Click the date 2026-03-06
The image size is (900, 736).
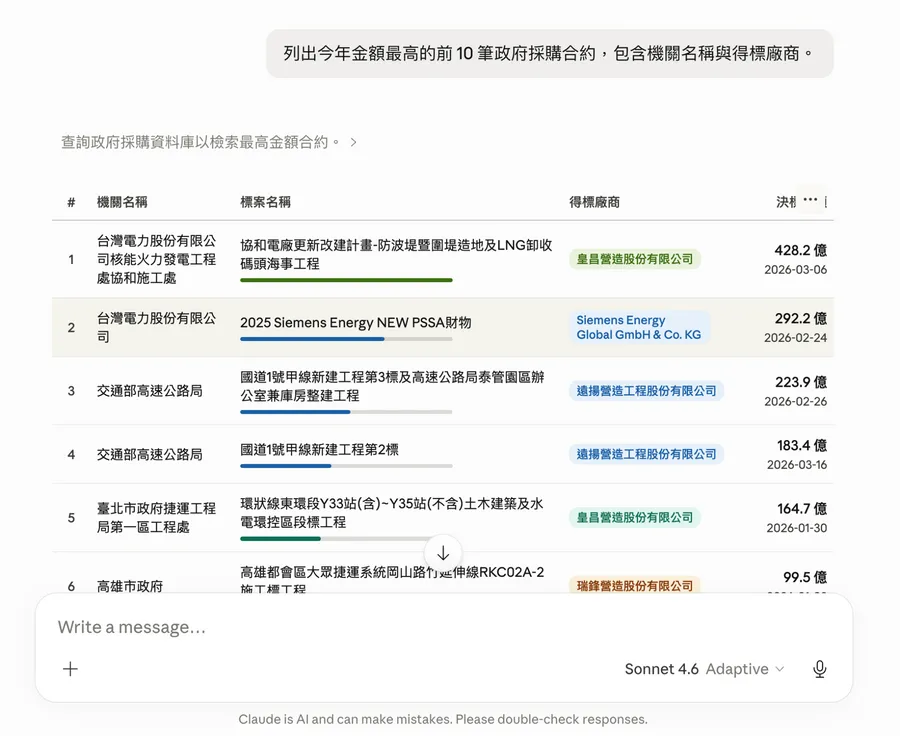point(796,270)
